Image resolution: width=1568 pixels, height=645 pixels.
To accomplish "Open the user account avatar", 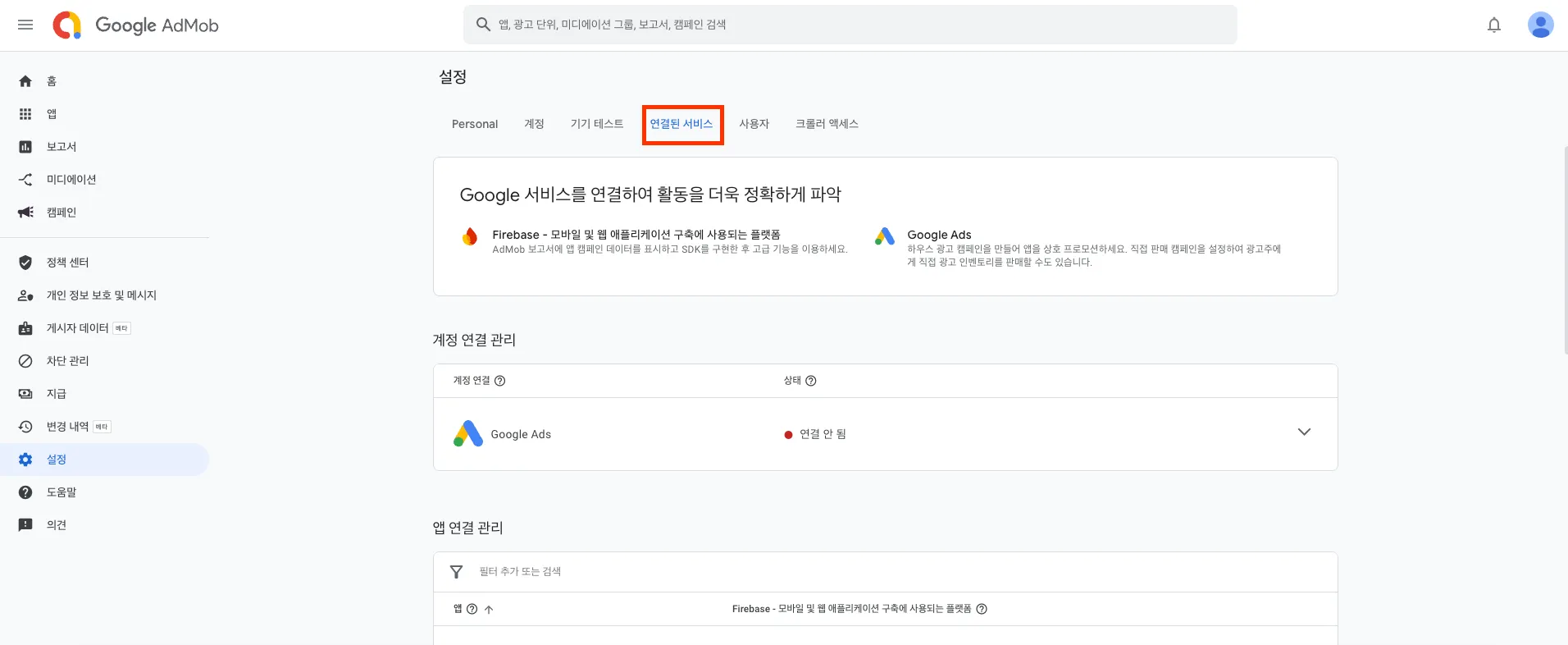I will click(1540, 25).
